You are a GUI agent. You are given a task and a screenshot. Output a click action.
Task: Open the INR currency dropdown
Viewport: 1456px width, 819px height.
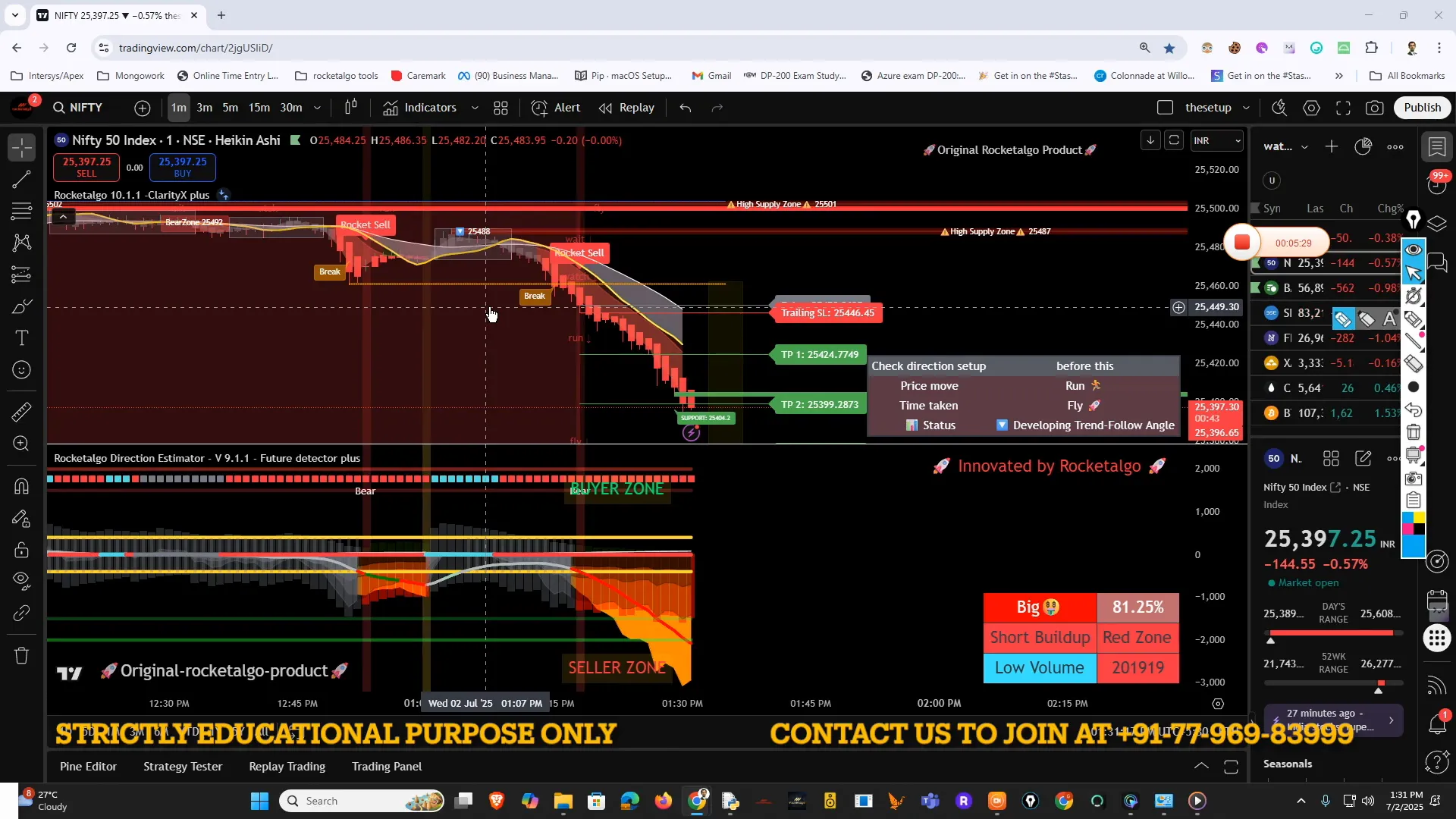click(1216, 140)
